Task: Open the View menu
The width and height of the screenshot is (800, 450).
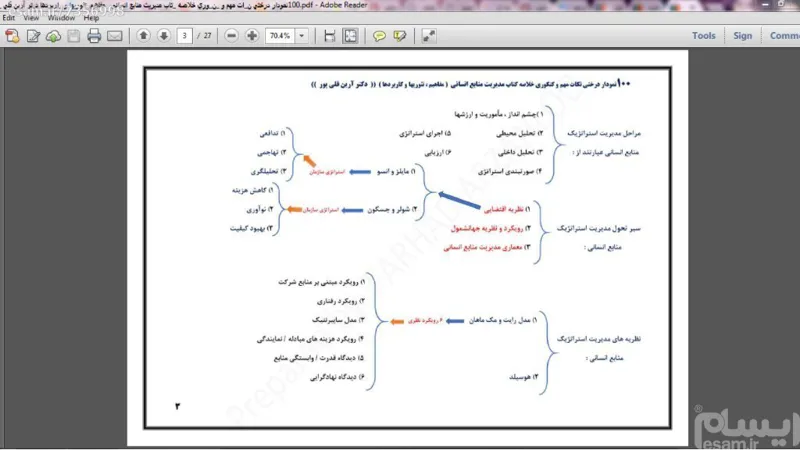Action: pyautogui.click(x=31, y=18)
